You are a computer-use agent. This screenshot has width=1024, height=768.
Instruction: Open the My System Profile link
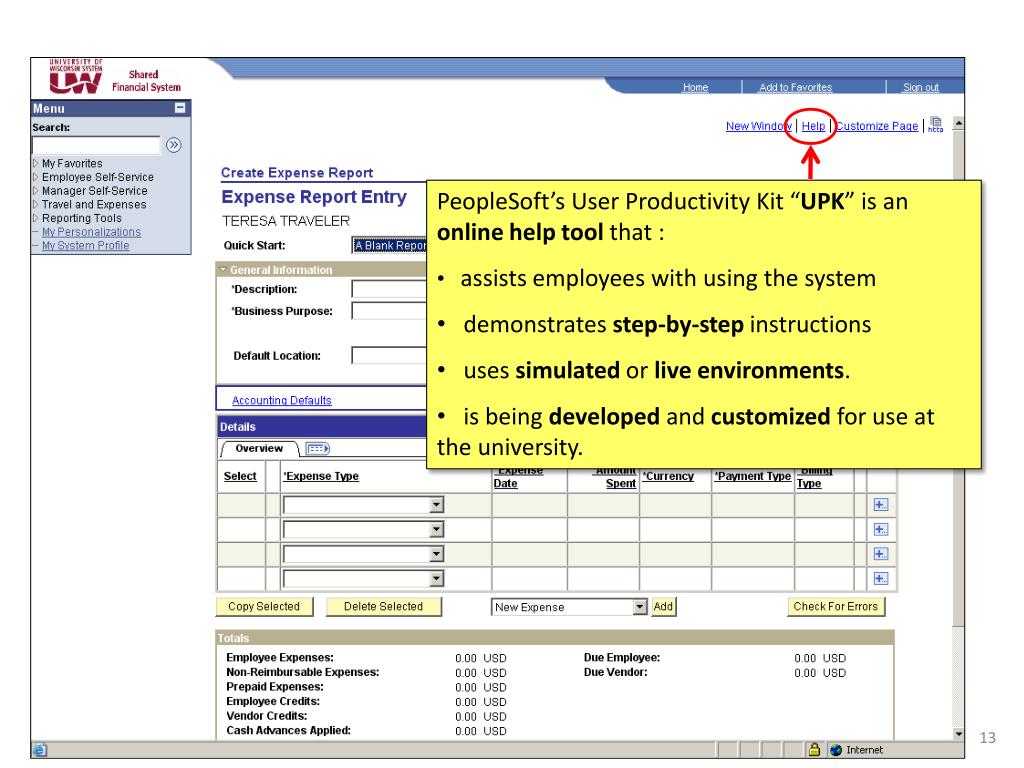pos(86,246)
